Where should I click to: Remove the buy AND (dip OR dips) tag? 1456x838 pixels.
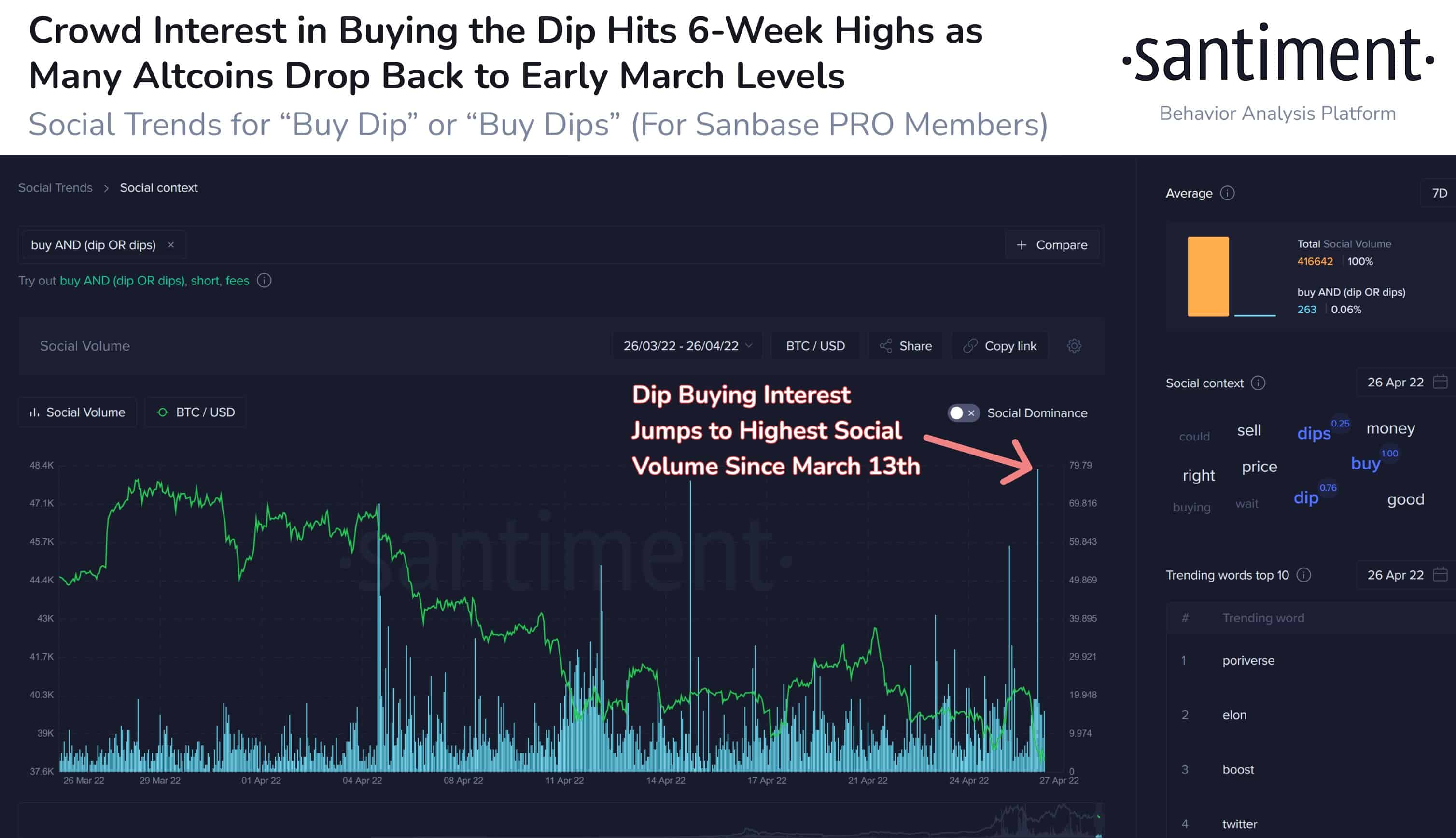(x=171, y=245)
